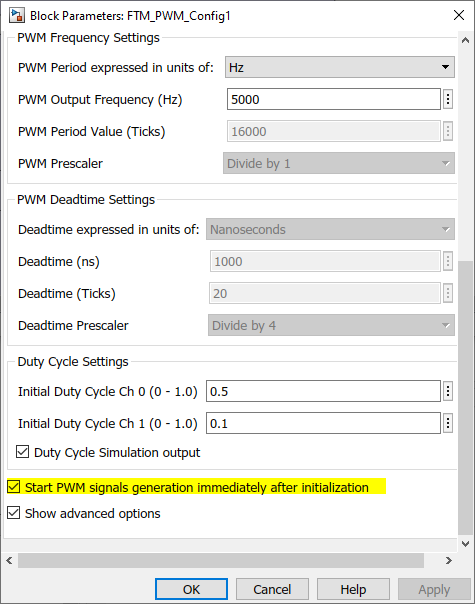
Task: Open options menu beside PWM Output Frequency field
Action: tap(448, 99)
